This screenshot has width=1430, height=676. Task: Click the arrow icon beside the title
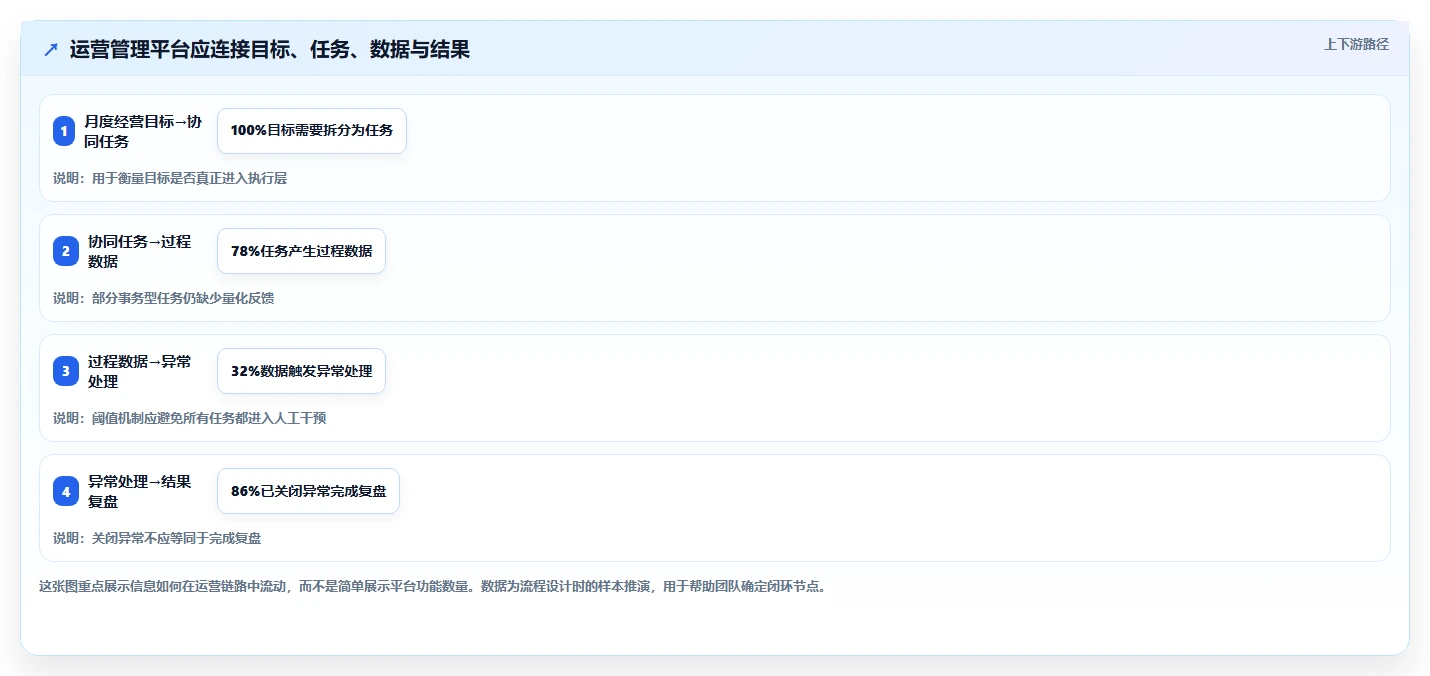[51, 49]
